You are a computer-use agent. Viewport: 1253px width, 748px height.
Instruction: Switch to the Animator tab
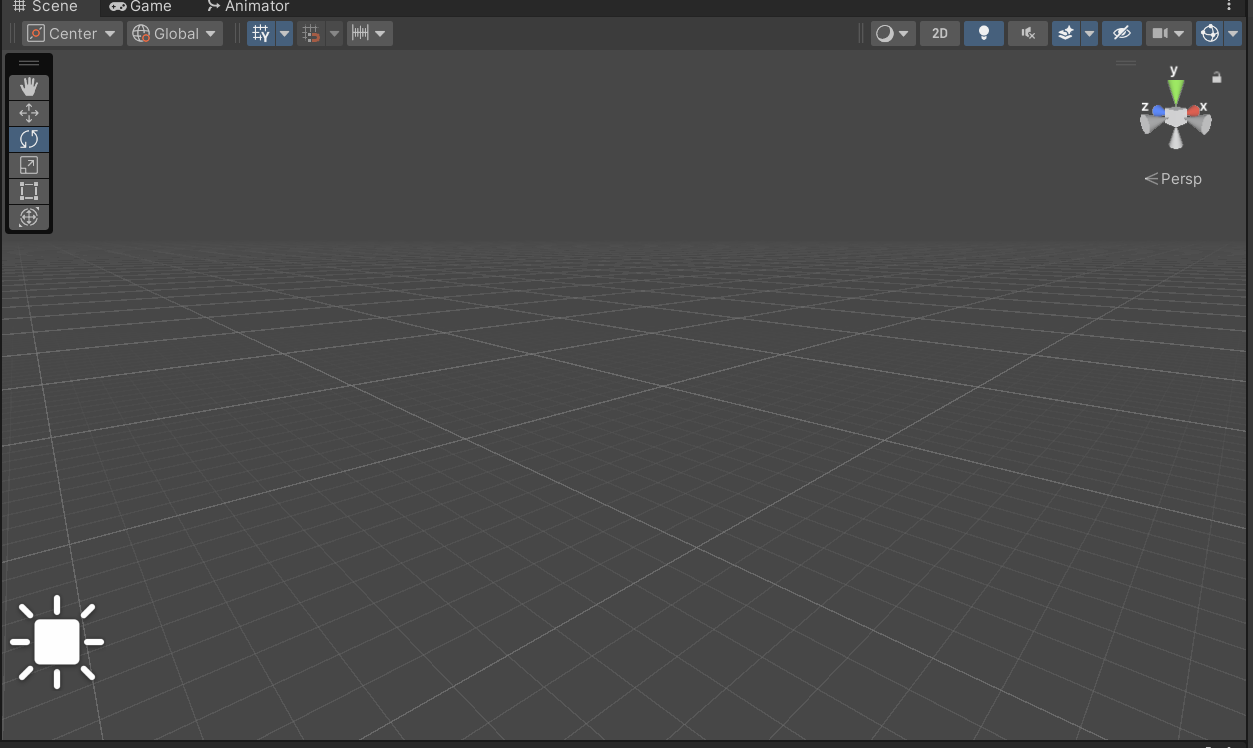pyautogui.click(x=248, y=7)
